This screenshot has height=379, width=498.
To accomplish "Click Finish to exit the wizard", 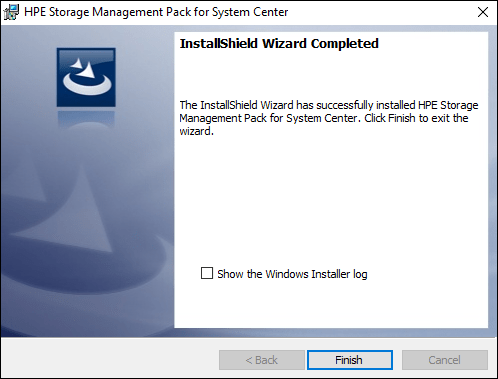I will click(x=350, y=360).
